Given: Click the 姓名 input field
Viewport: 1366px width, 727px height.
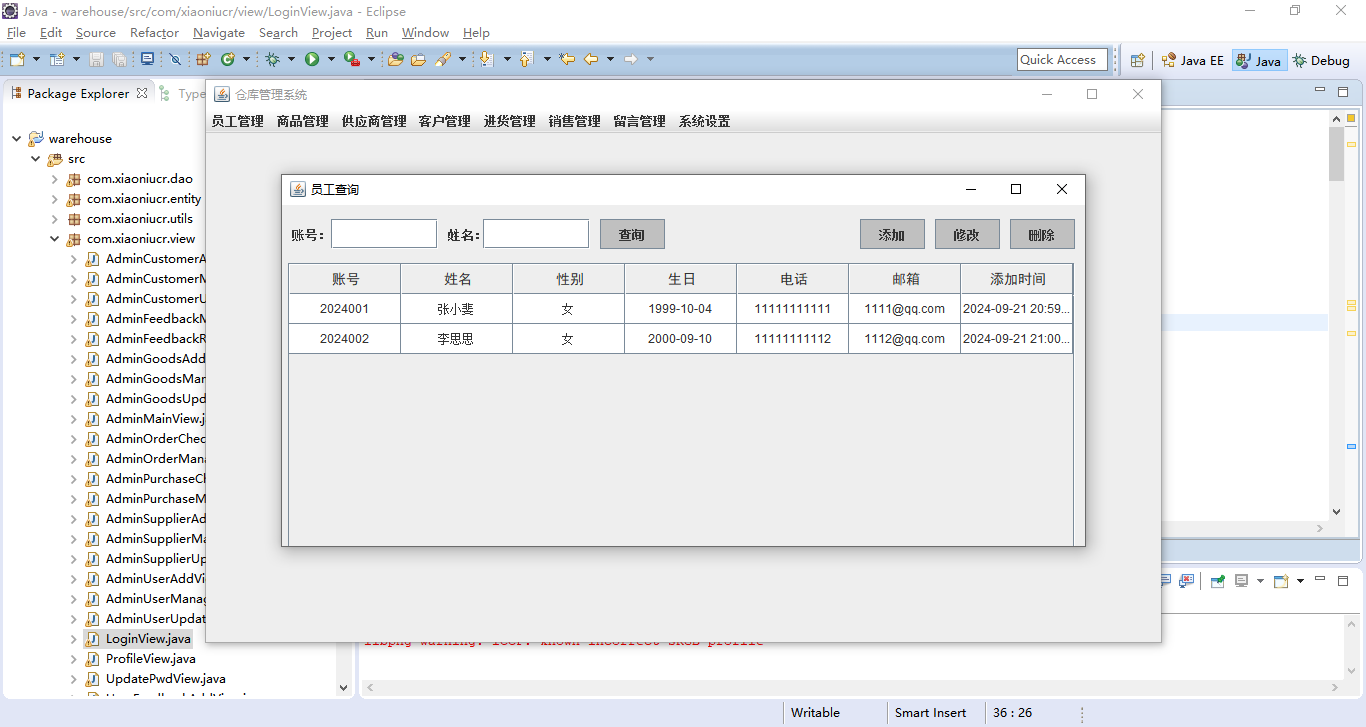Looking at the screenshot, I should tap(536, 234).
